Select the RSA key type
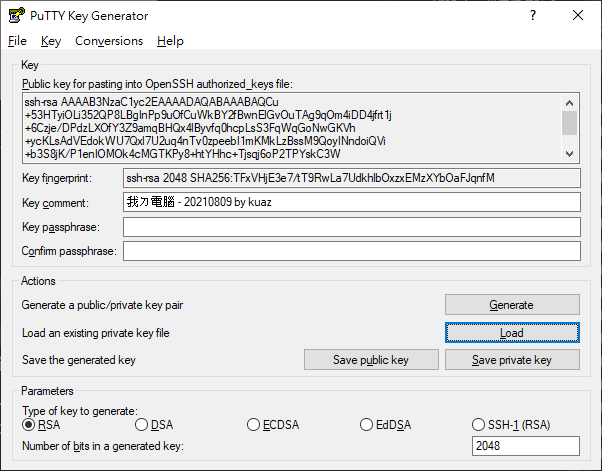Viewport: 602px width, 471px height. [x=29, y=426]
